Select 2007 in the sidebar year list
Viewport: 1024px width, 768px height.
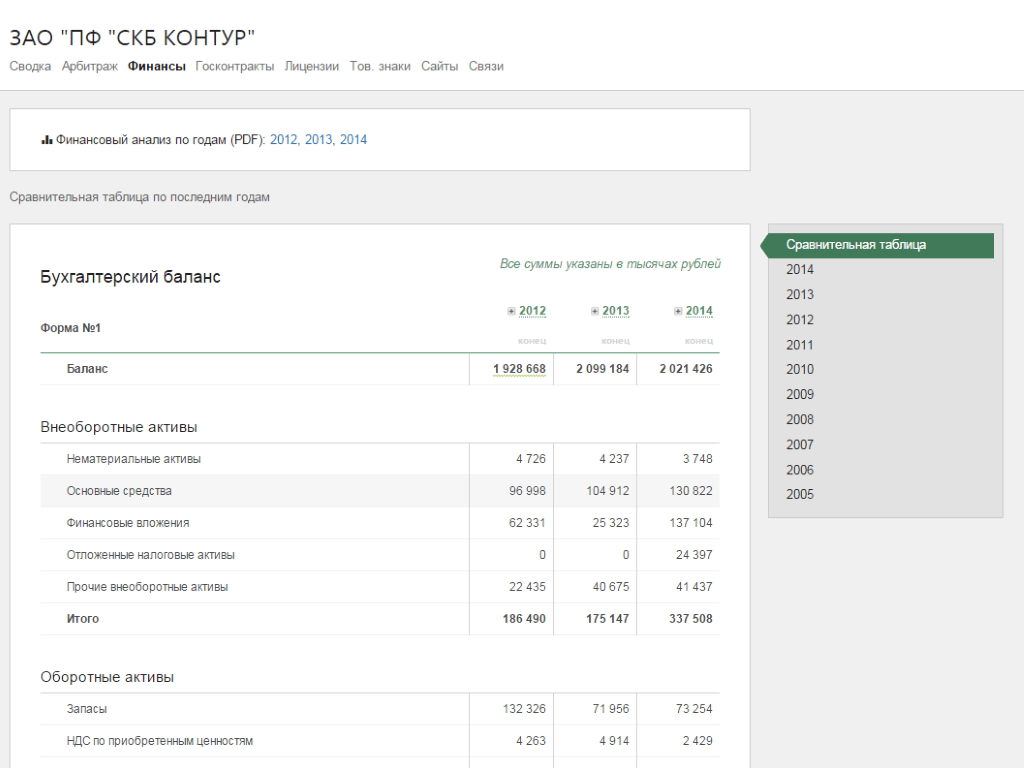click(x=800, y=445)
